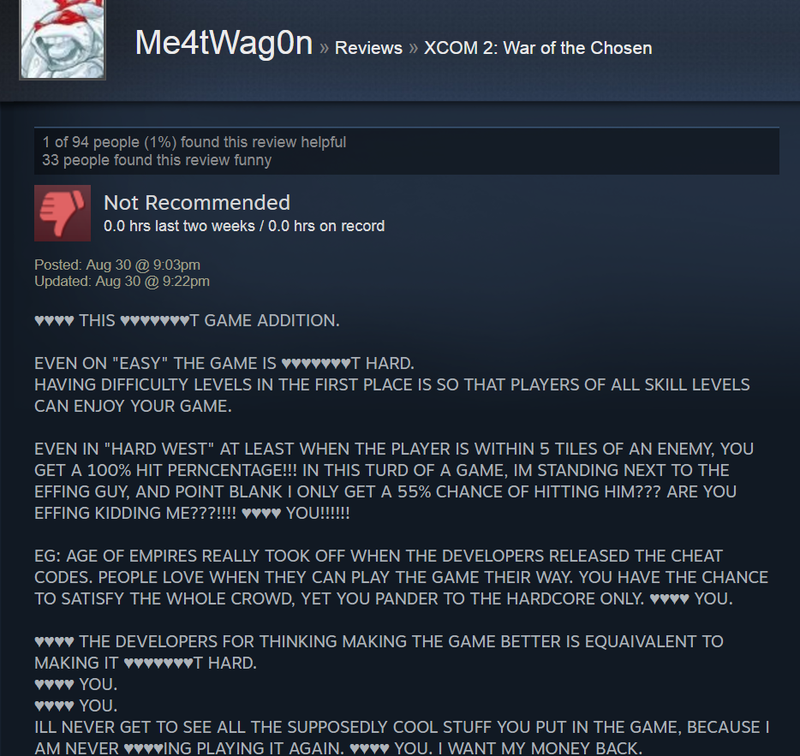
Task: Click the red thumbs-down icon
Action: (62, 213)
